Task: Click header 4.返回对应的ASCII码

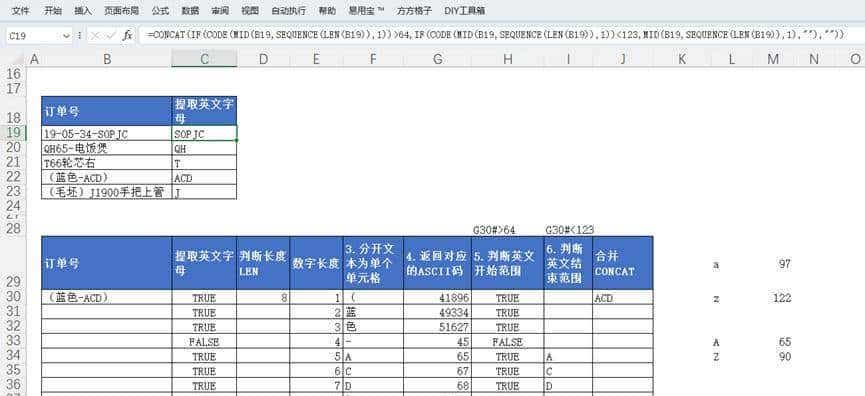Action: [x=437, y=263]
